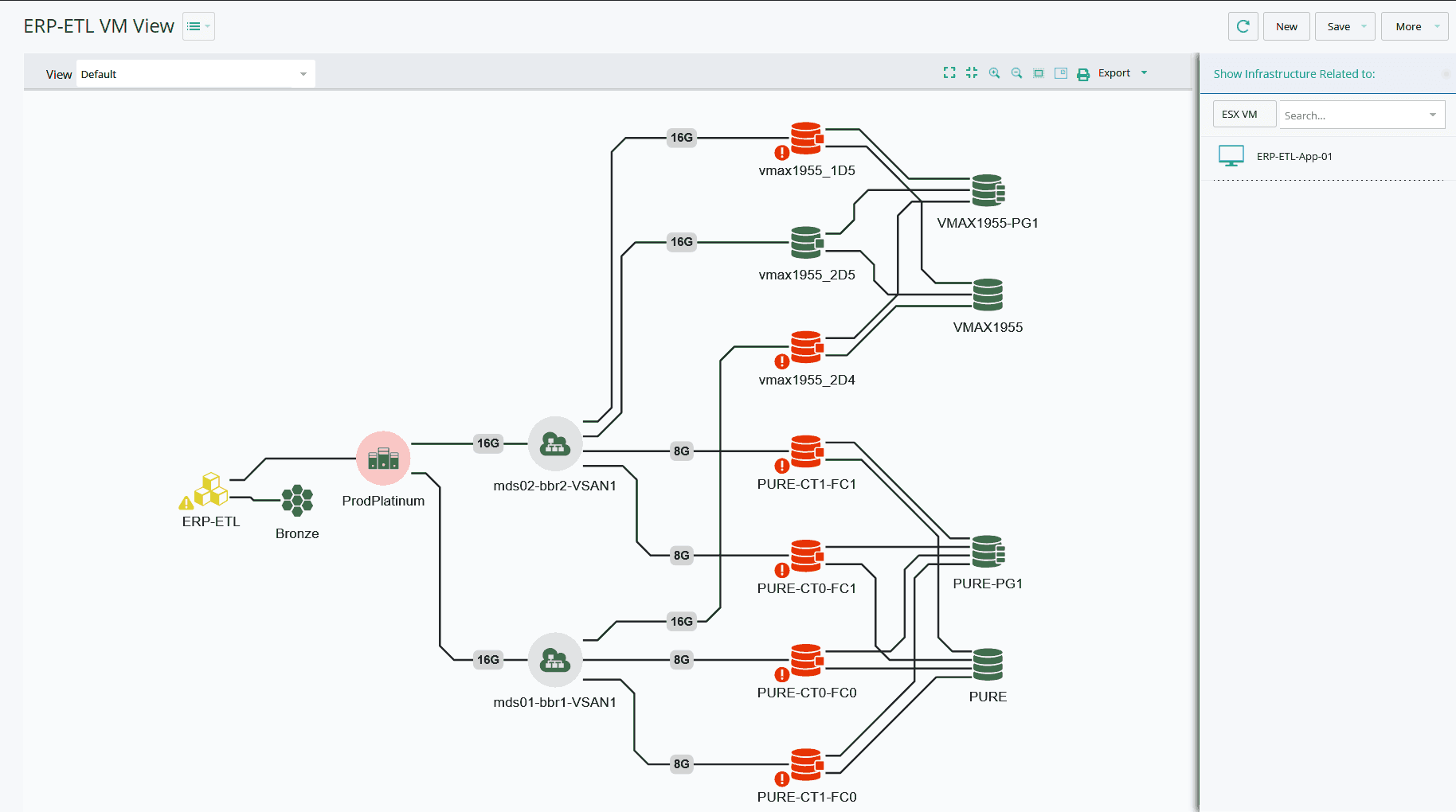
Task: Select the PURE-CT1-FC1 port node
Action: 807,451
